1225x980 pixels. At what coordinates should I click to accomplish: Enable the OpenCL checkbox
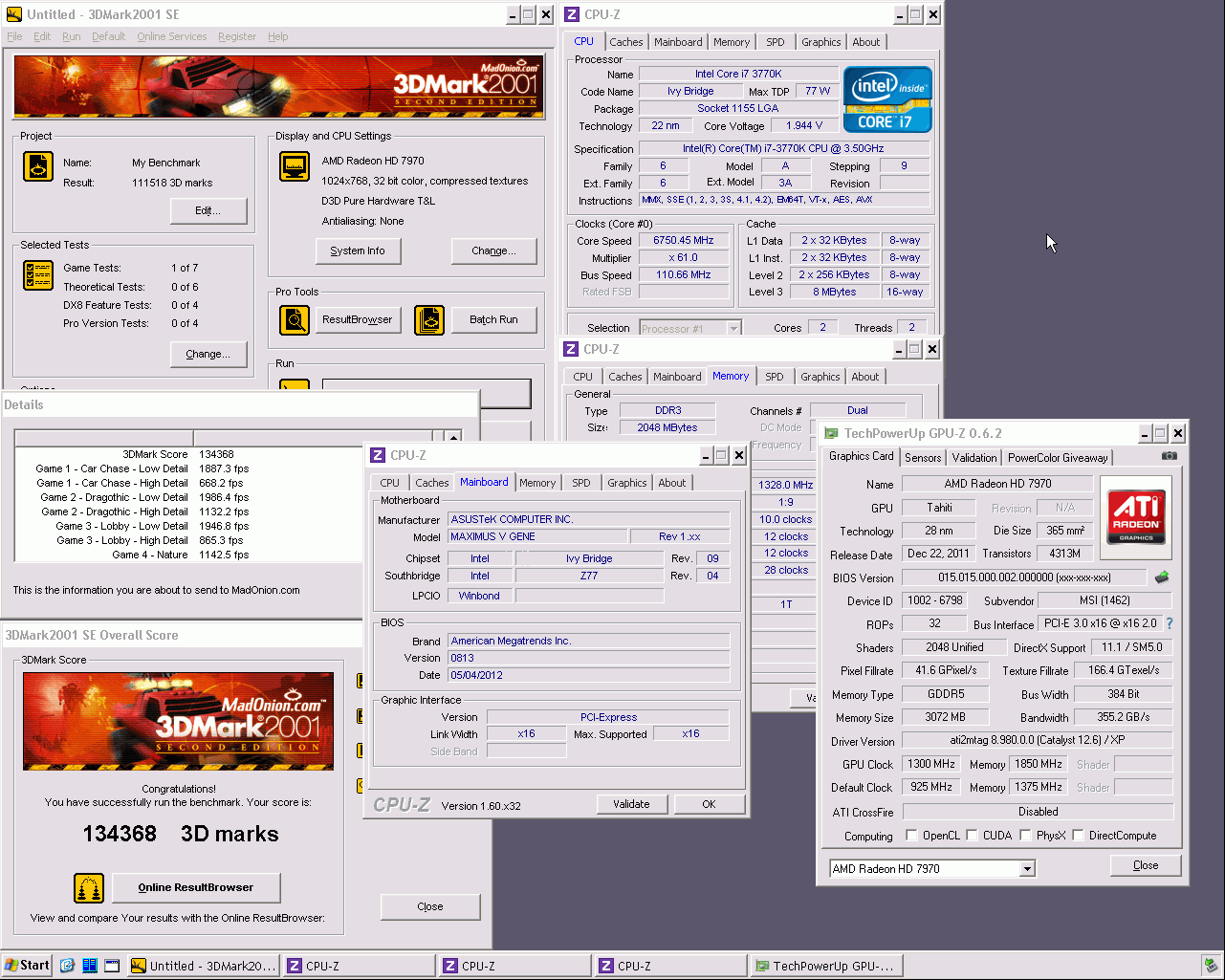pyautogui.click(x=911, y=836)
